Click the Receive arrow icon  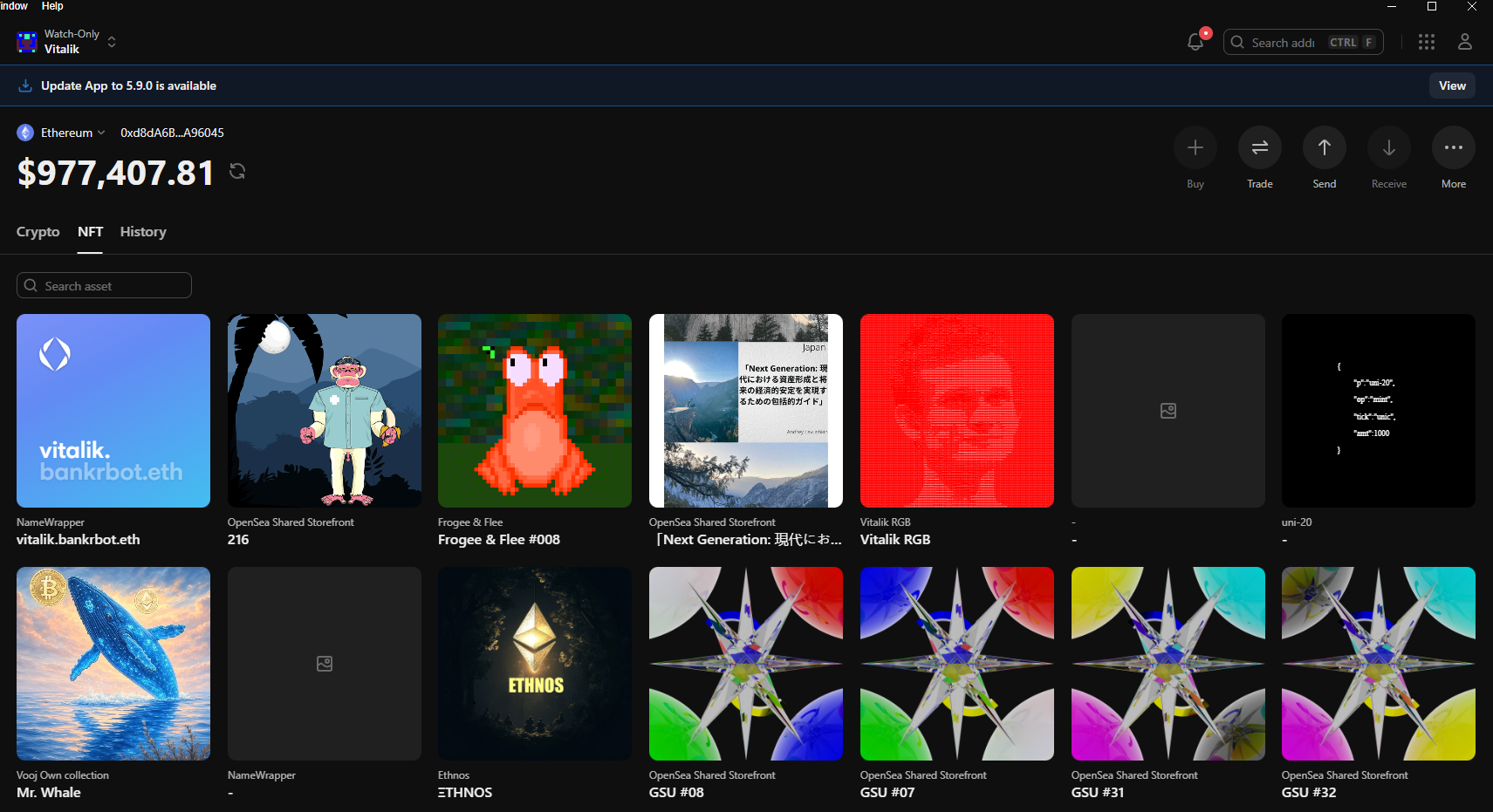coord(1389,147)
